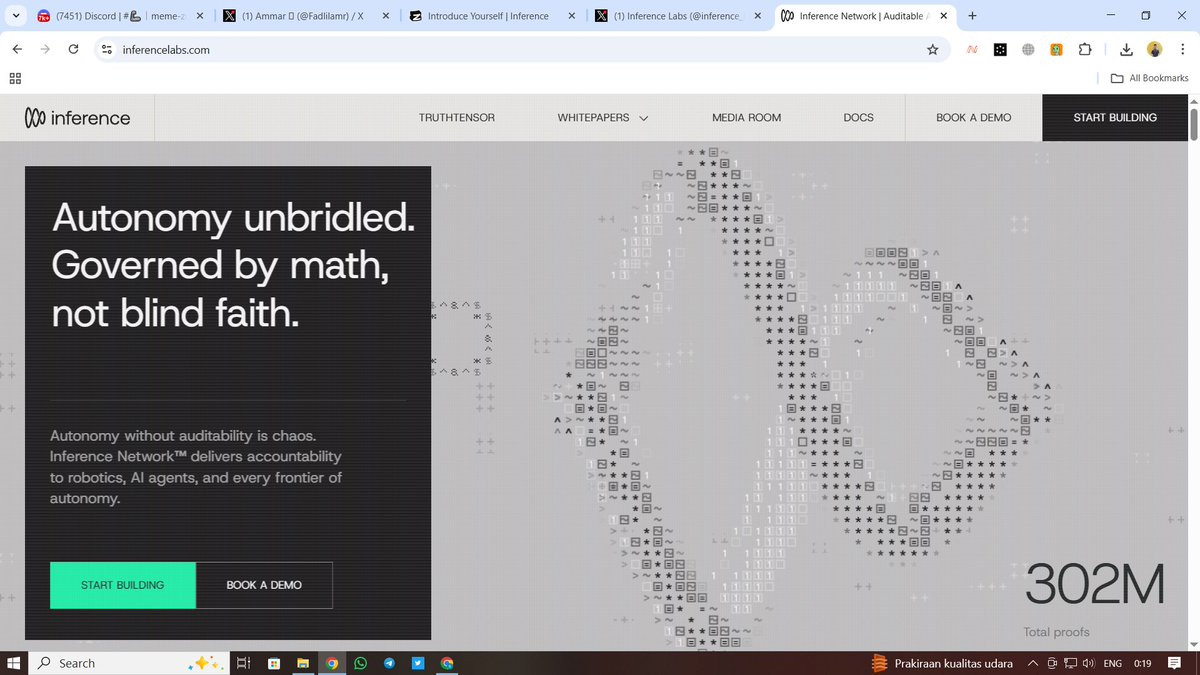Image resolution: width=1200 pixels, height=675 pixels.
Task: Open the Chrome profile avatar
Action: click(x=1155, y=49)
